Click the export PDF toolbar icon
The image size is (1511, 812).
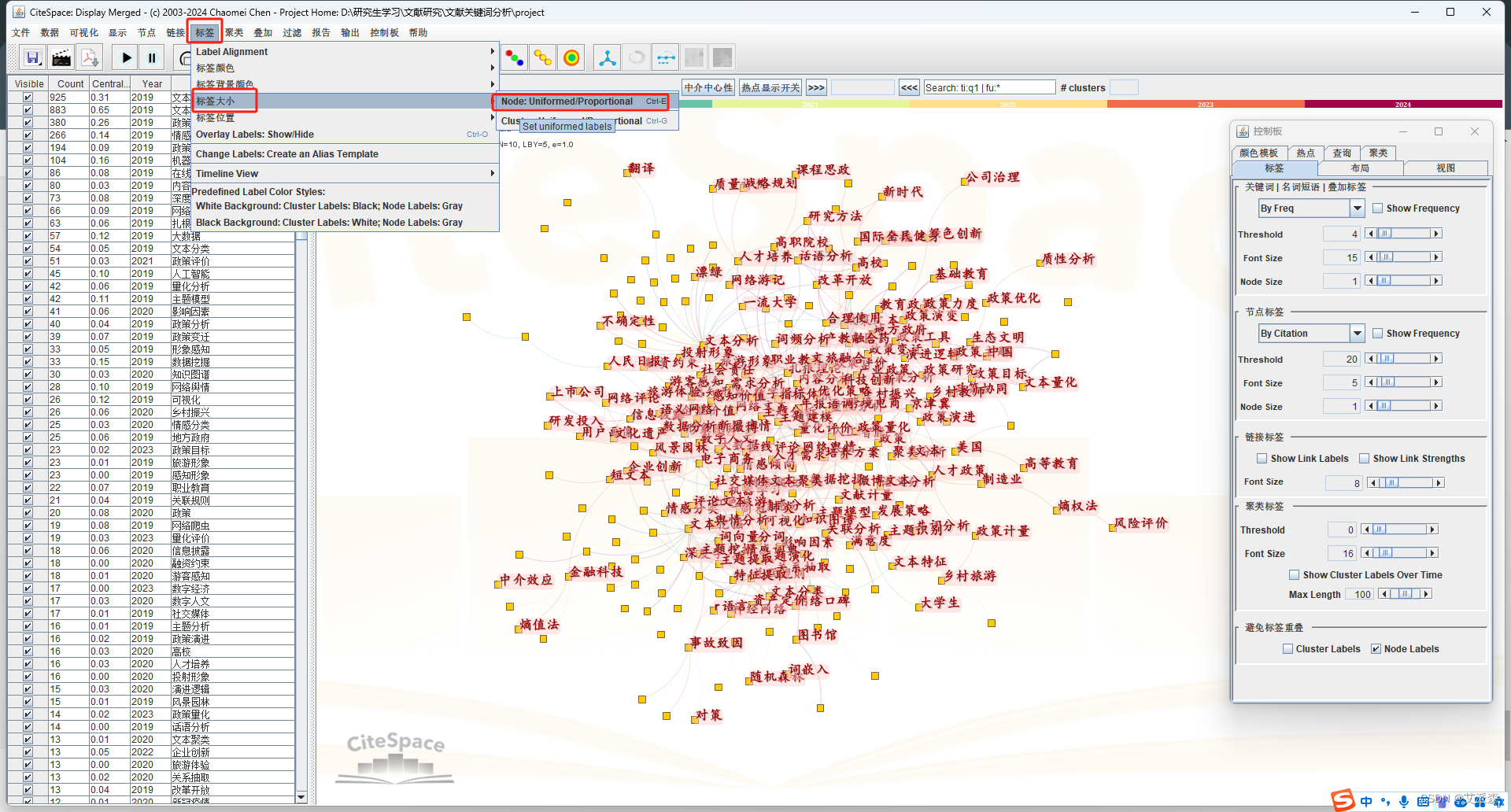click(90, 57)
